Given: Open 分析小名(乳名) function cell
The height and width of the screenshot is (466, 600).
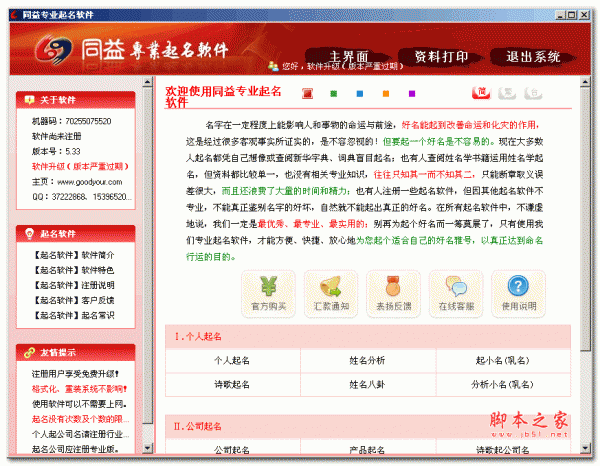Looking at the screenshot, I should click(503, 385).
